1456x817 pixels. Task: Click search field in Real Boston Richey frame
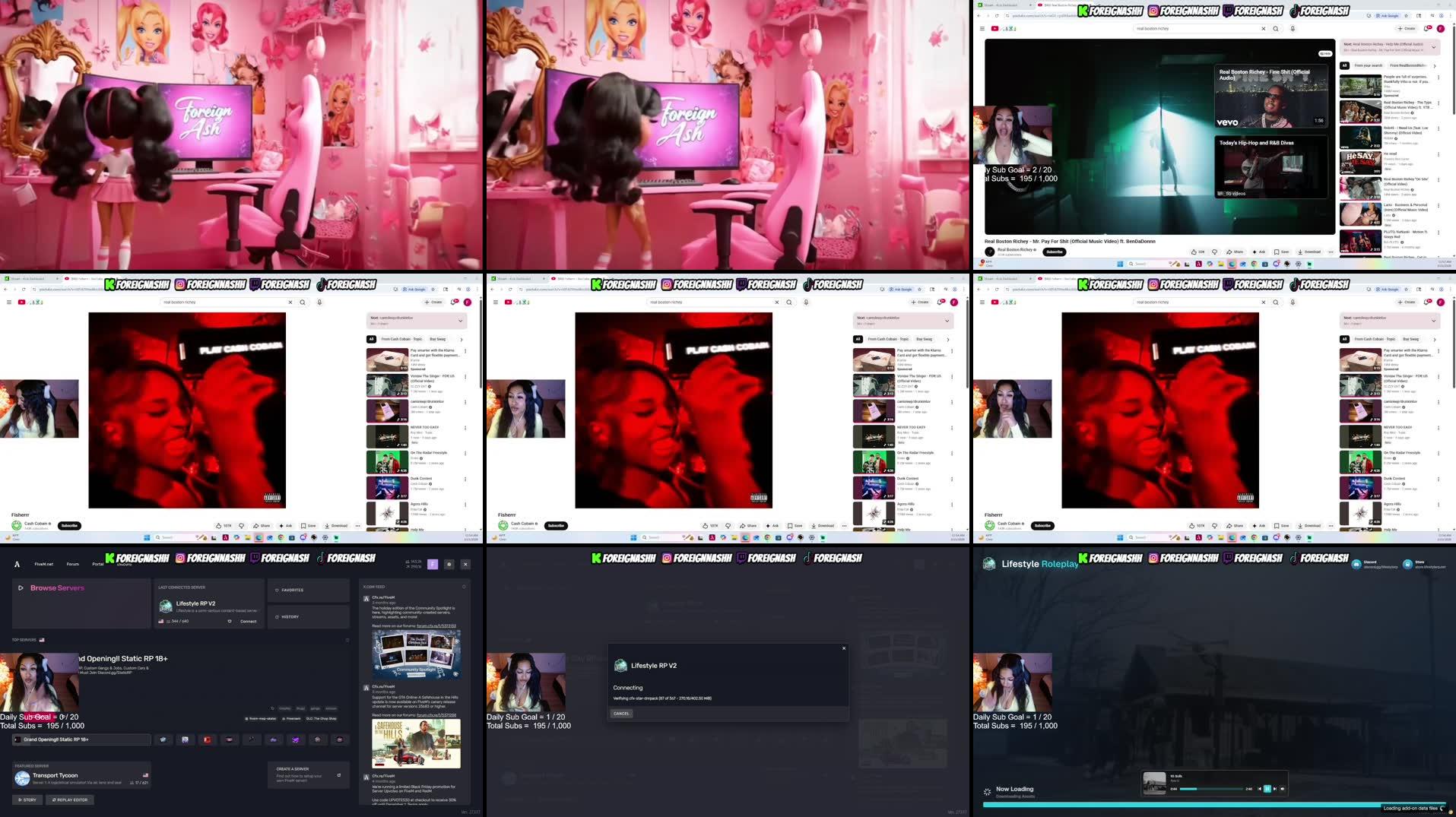[1197, 29]
